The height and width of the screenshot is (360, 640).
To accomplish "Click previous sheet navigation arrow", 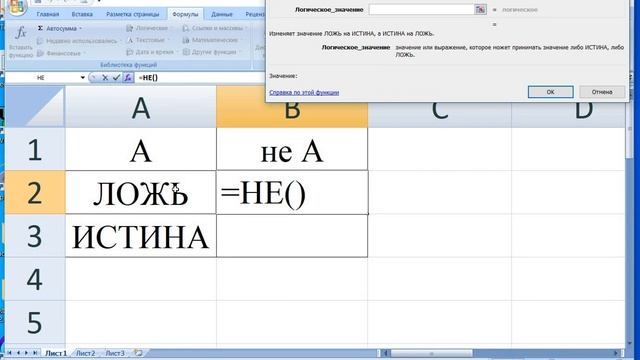I will click(x=18, y=353).
